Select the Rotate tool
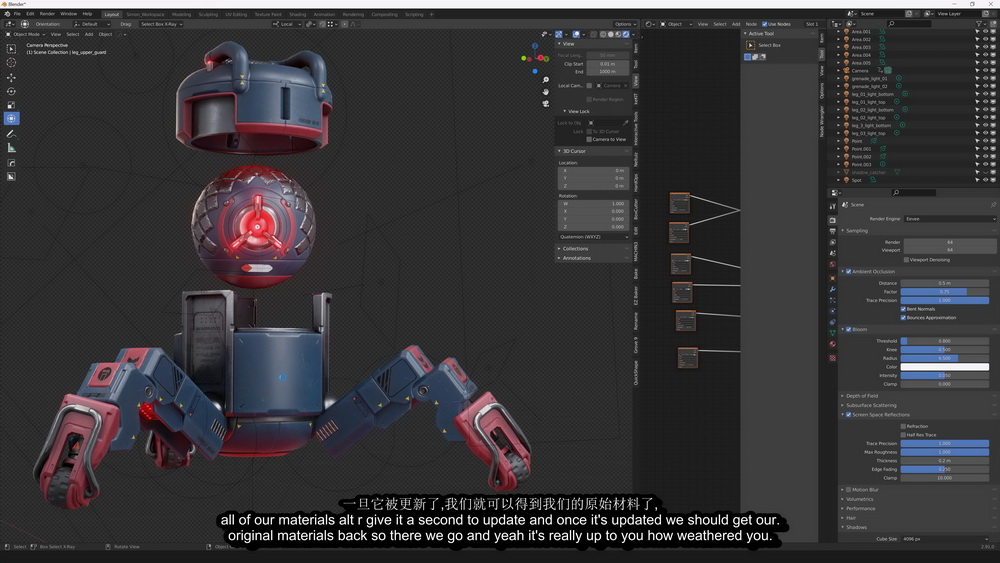 coord(11,91)
